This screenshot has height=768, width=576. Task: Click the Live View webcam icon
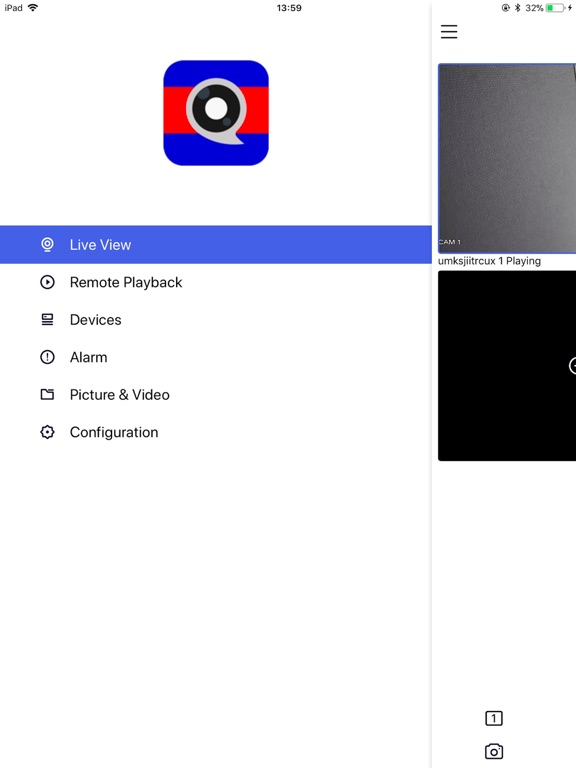point(48,244)
